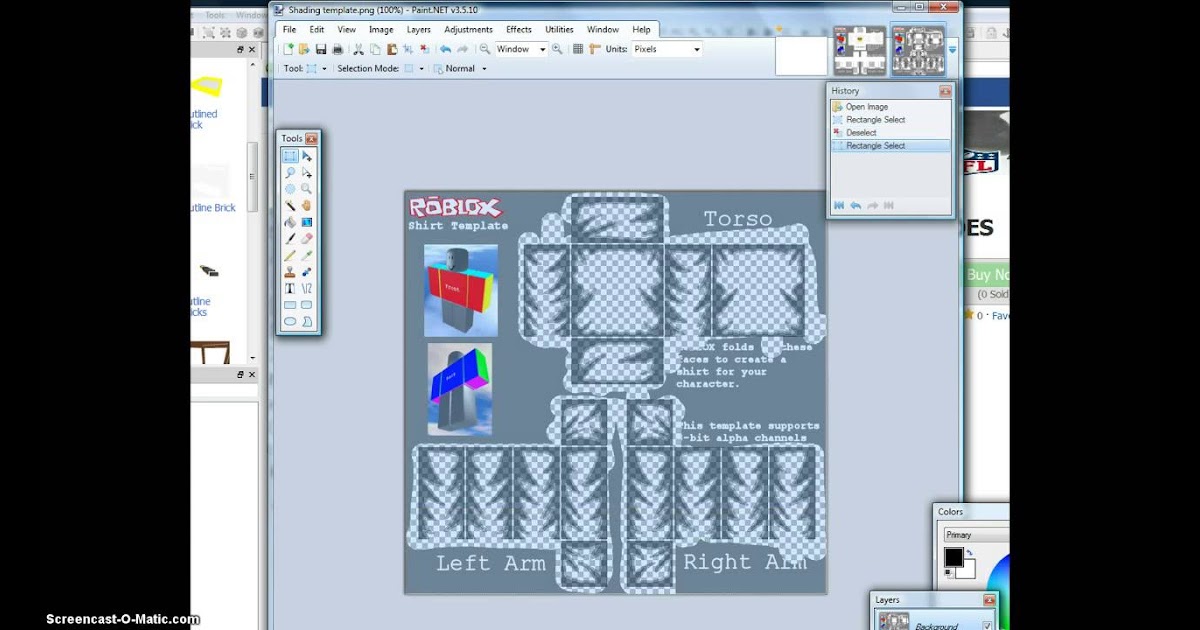Open the Layers menu

(x=419, y=29)
